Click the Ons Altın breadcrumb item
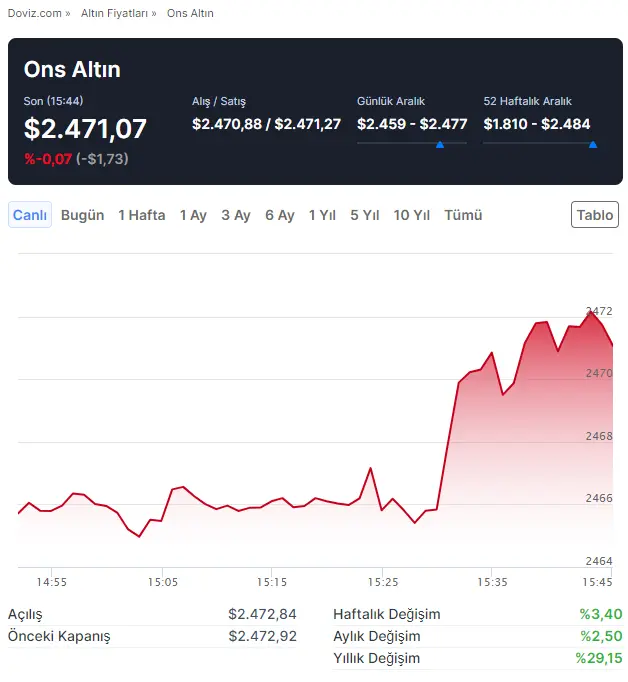 (x=190, y=13)
